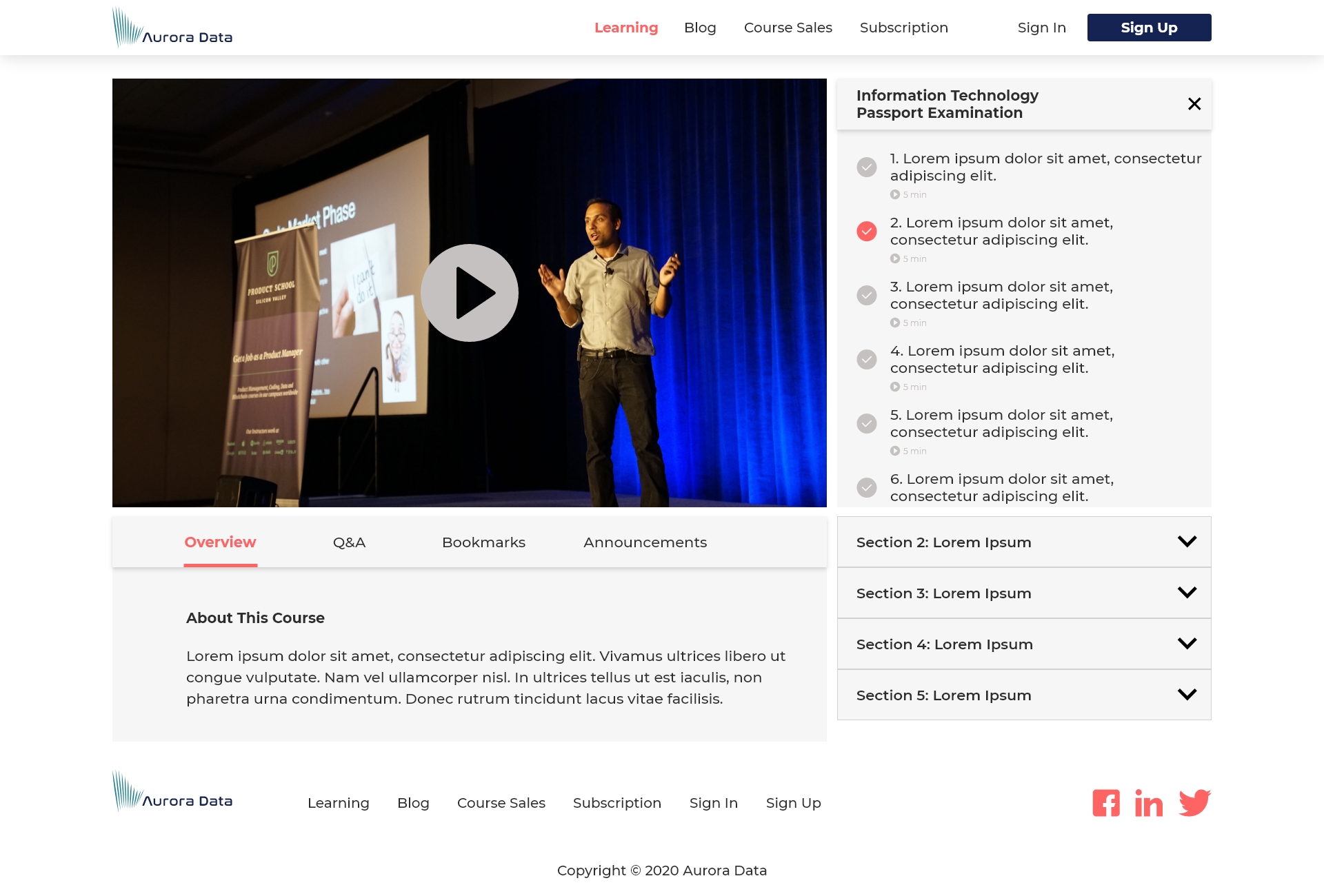Mark lesson 5 as complete
The image size is (1324, 896).
(867, 423)
